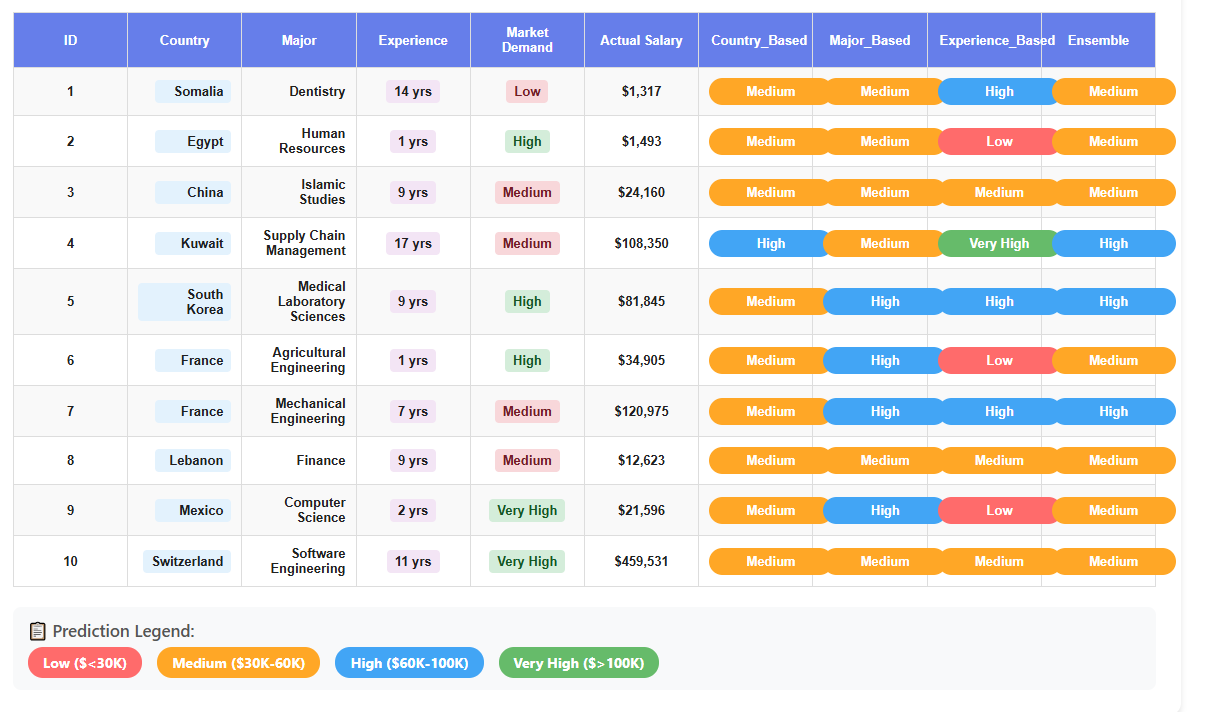Click the Low Experience_Based badge in Egypt's row
The width and height of the screenshot is (1209, 712).
tap(999, 141)
